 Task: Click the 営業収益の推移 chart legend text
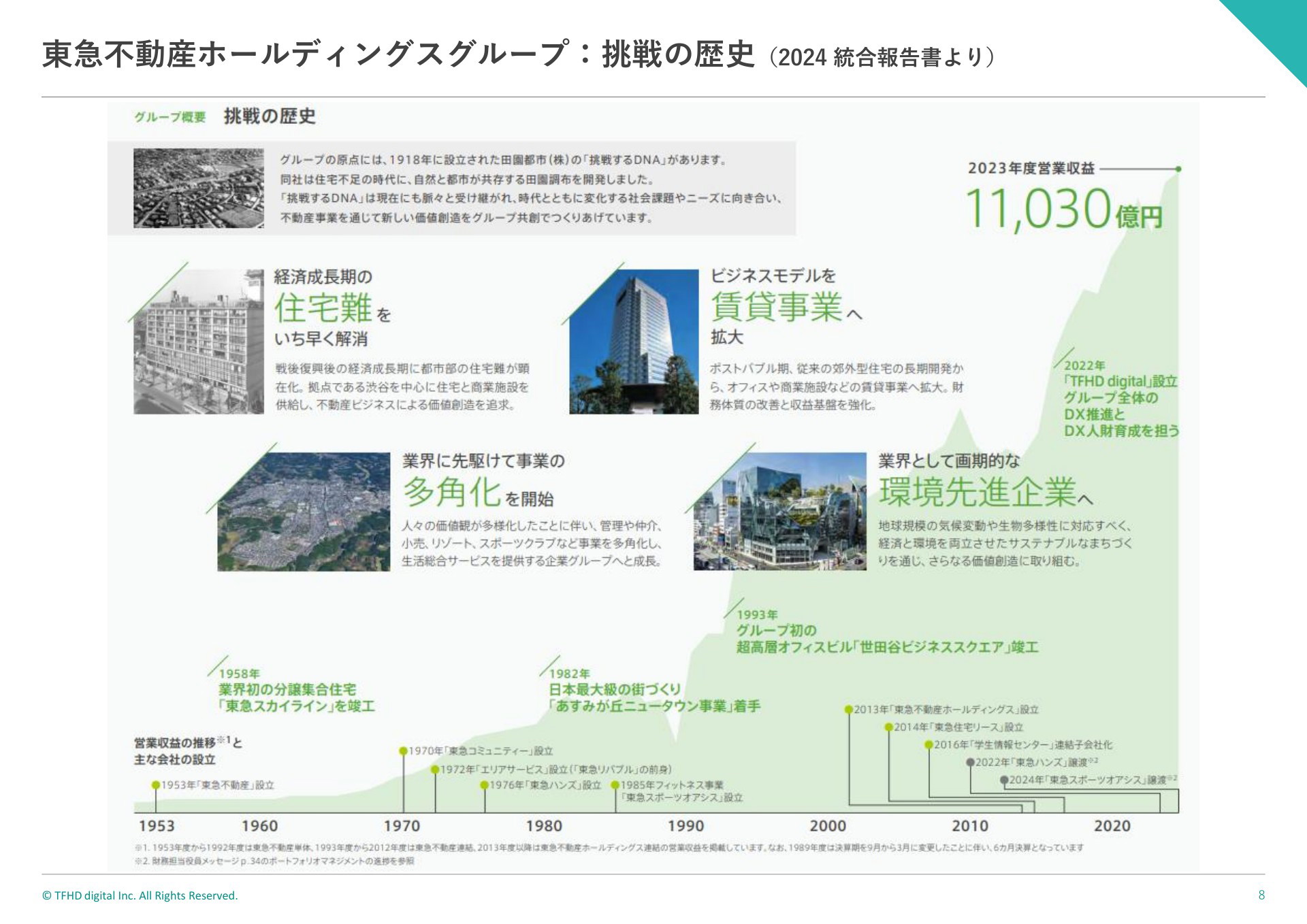tap(188, 750)
